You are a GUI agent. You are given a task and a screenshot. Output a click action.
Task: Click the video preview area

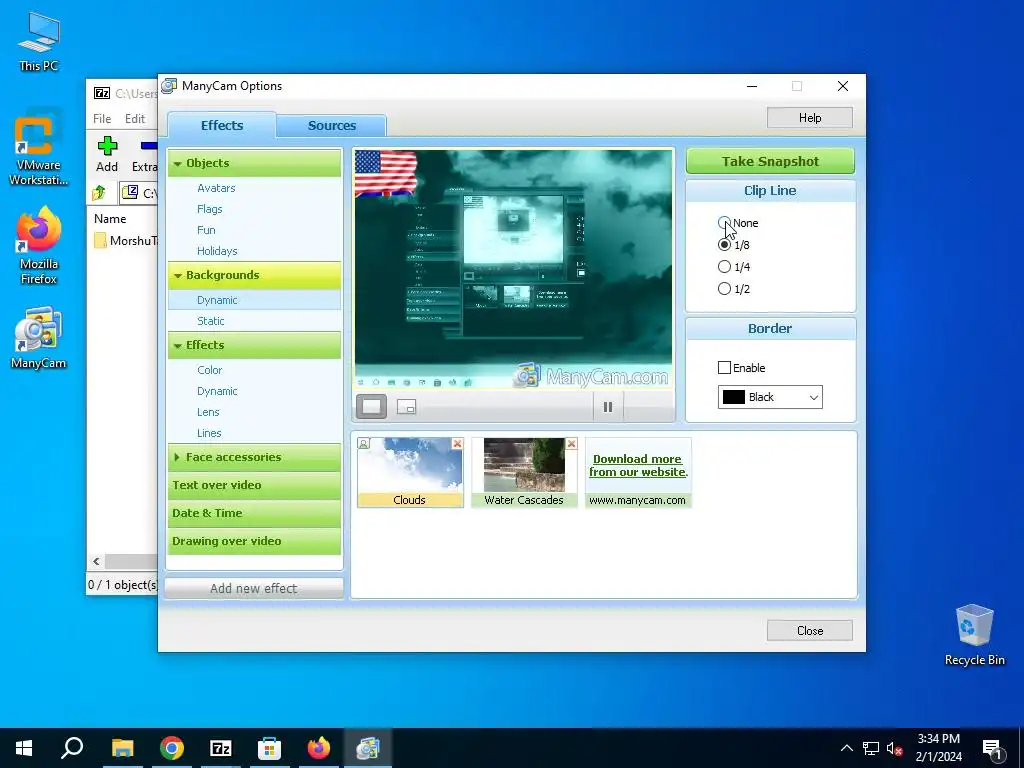(513, 269)
